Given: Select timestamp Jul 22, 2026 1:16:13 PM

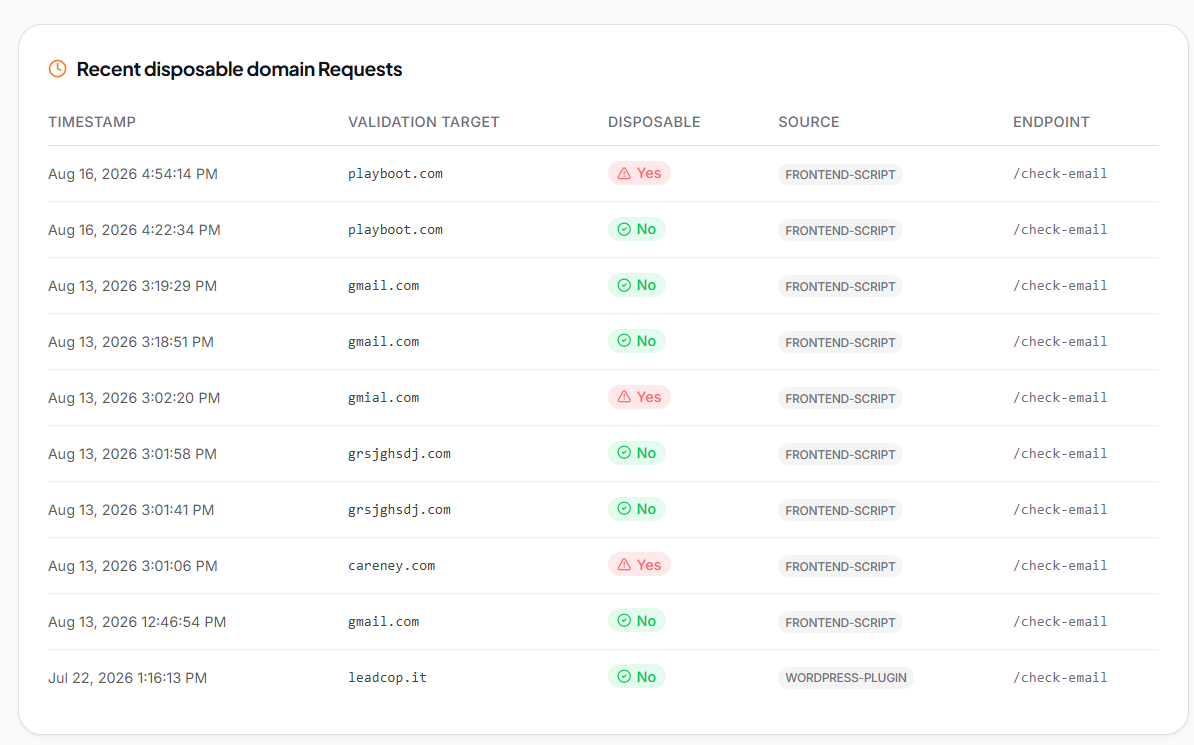Looking at the screenshot, I should click(127, 678).
